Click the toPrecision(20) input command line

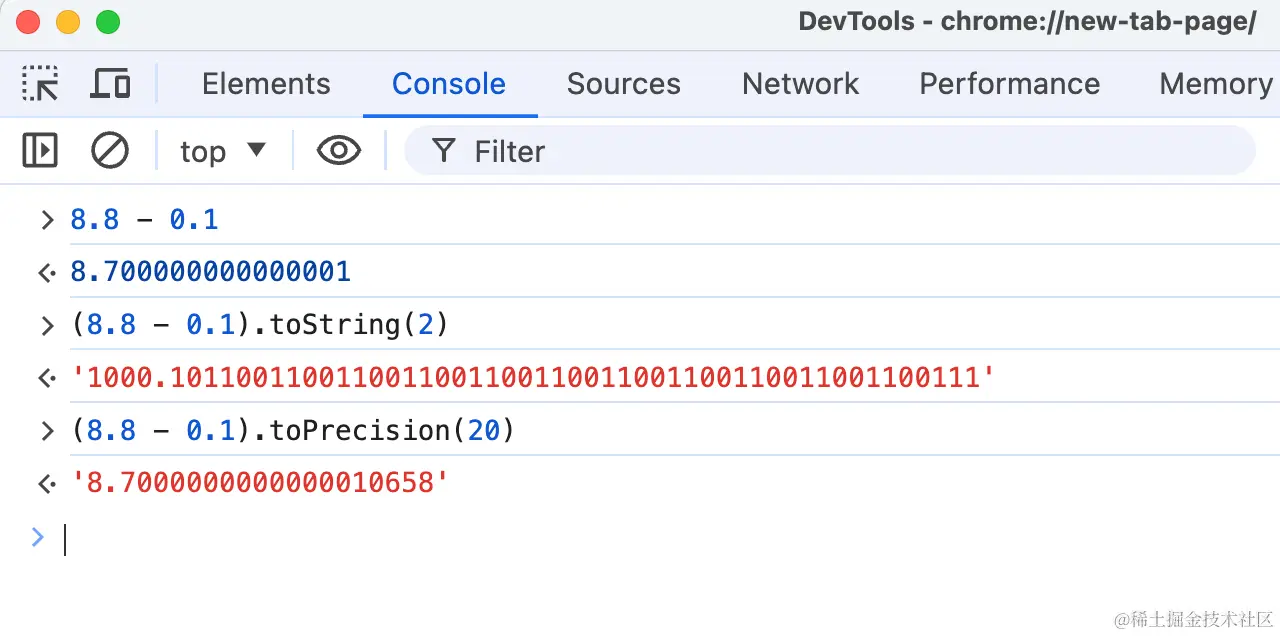point(292,431)
